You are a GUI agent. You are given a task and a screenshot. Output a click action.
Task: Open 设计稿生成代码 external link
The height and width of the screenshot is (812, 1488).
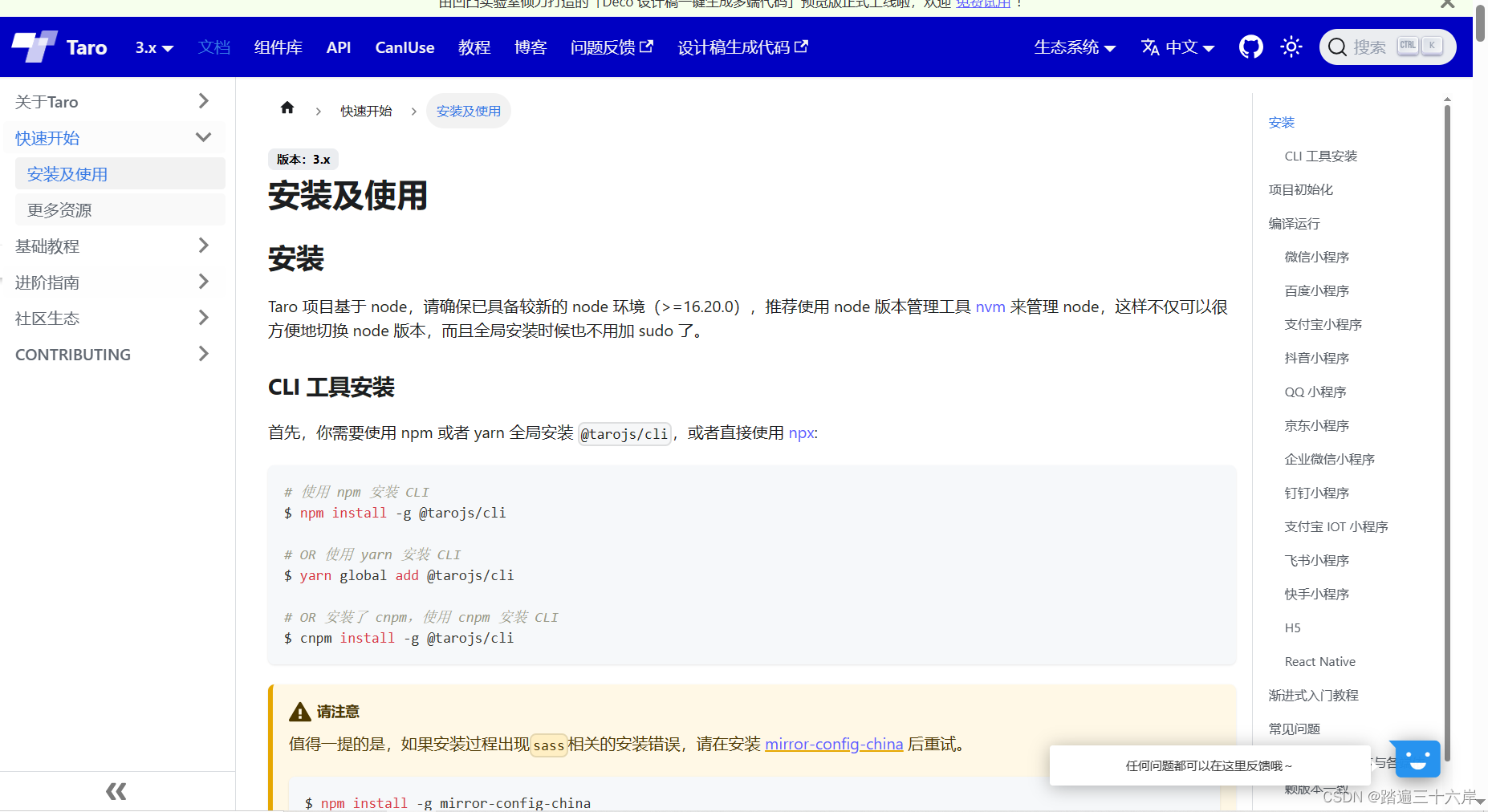(742, 47)
